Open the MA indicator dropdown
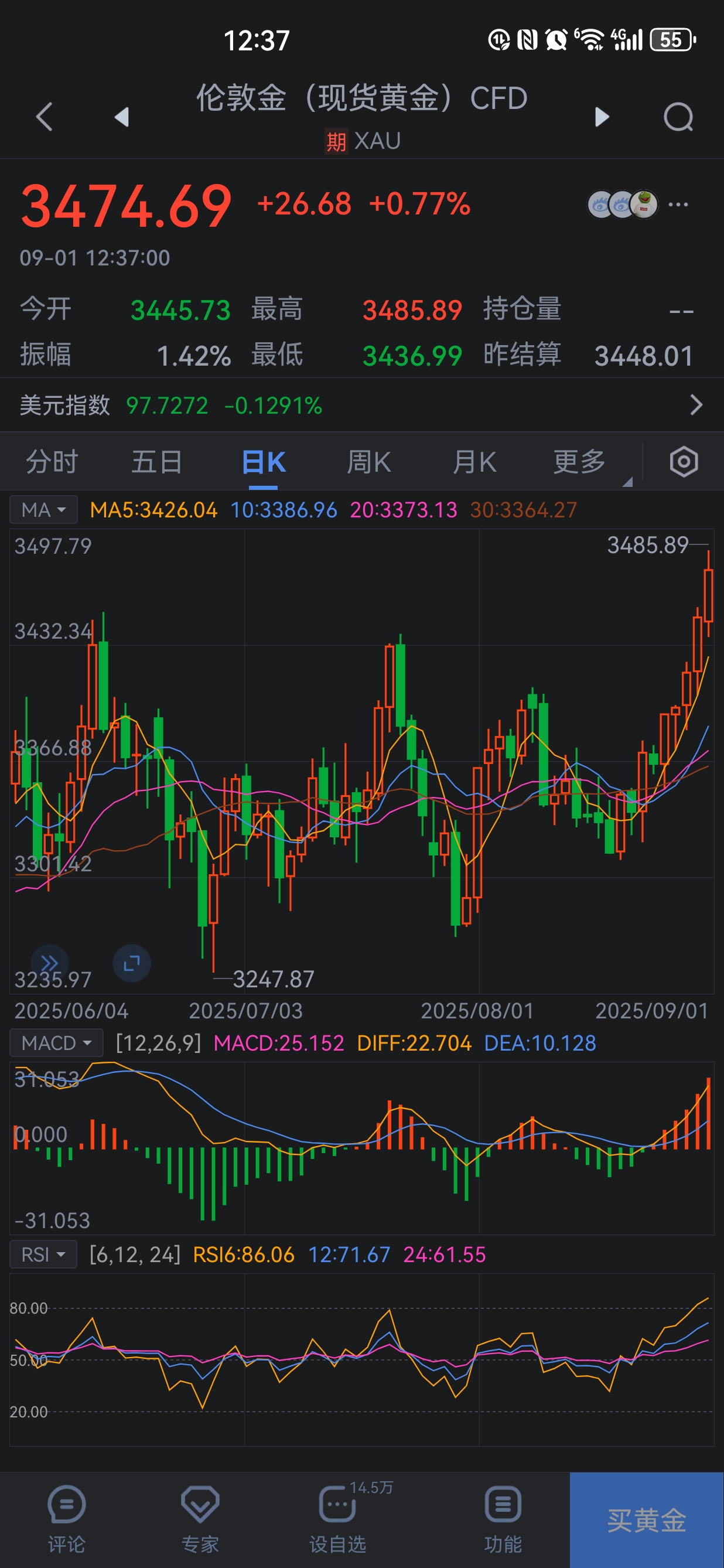The image size is (724, 1568). tap(43, 509)
